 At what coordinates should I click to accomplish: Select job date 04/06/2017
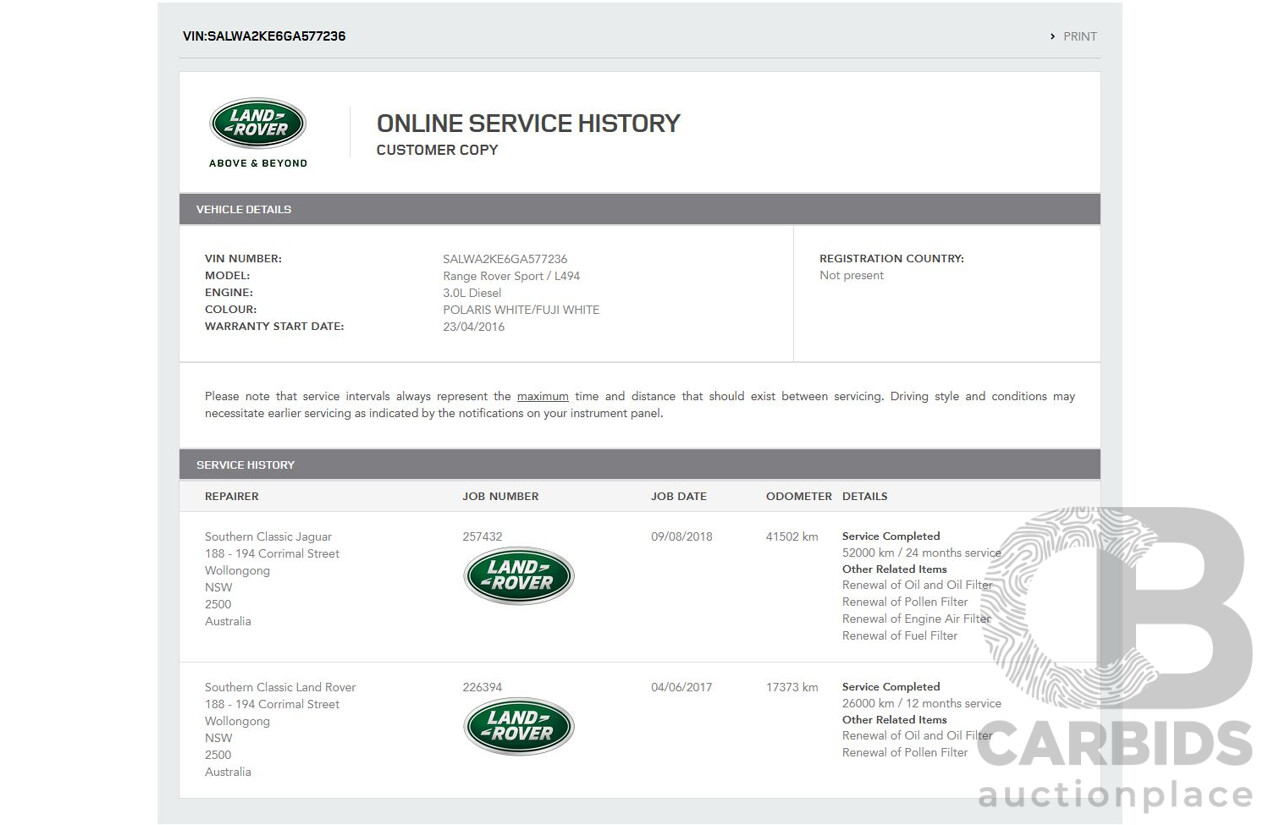[x=682, y=687]
